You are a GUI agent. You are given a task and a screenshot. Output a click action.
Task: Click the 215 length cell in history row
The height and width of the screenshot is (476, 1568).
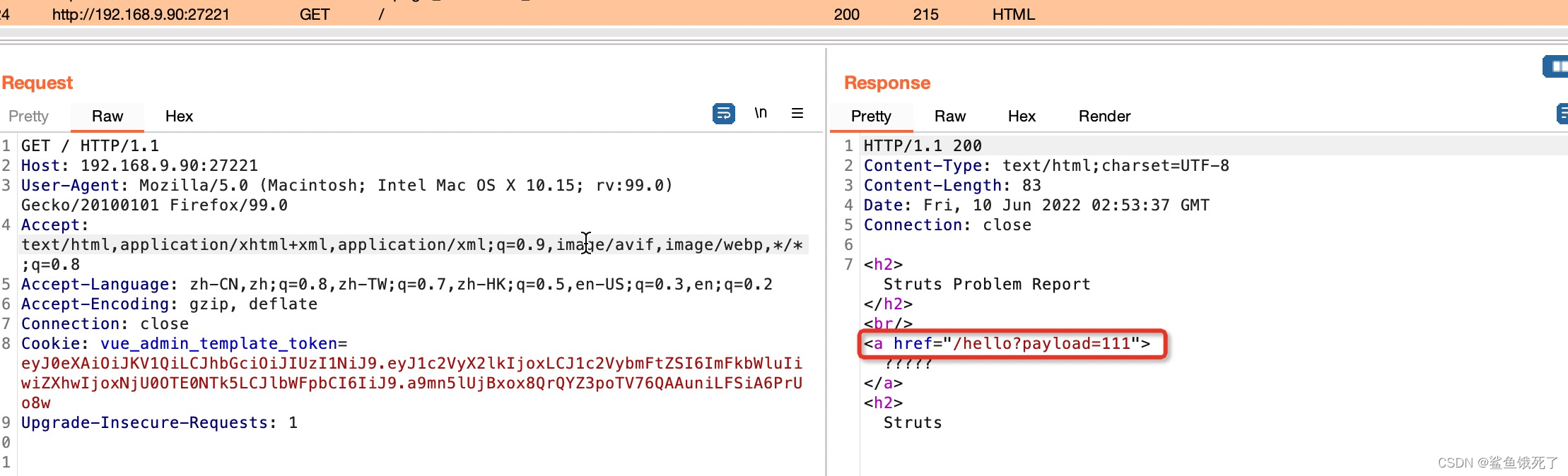point(925,14)
